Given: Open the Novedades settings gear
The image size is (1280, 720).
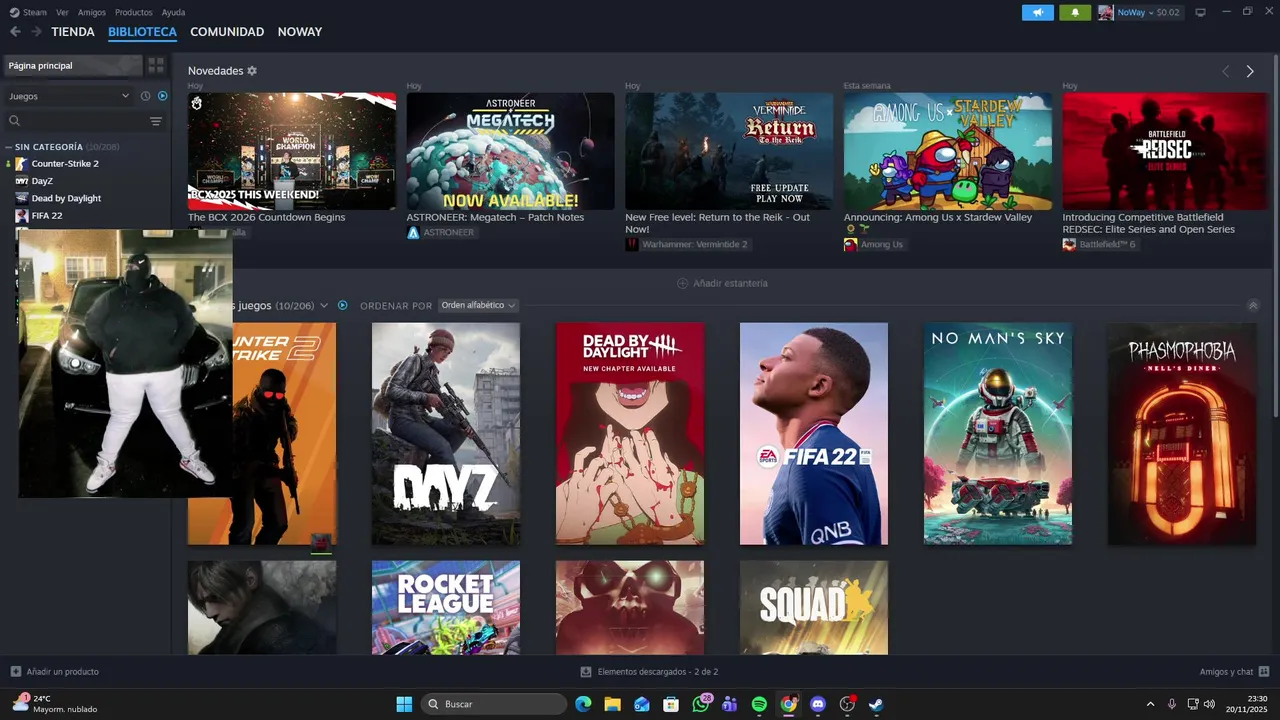Looking at the screenshot, I should tap(252, 71).
